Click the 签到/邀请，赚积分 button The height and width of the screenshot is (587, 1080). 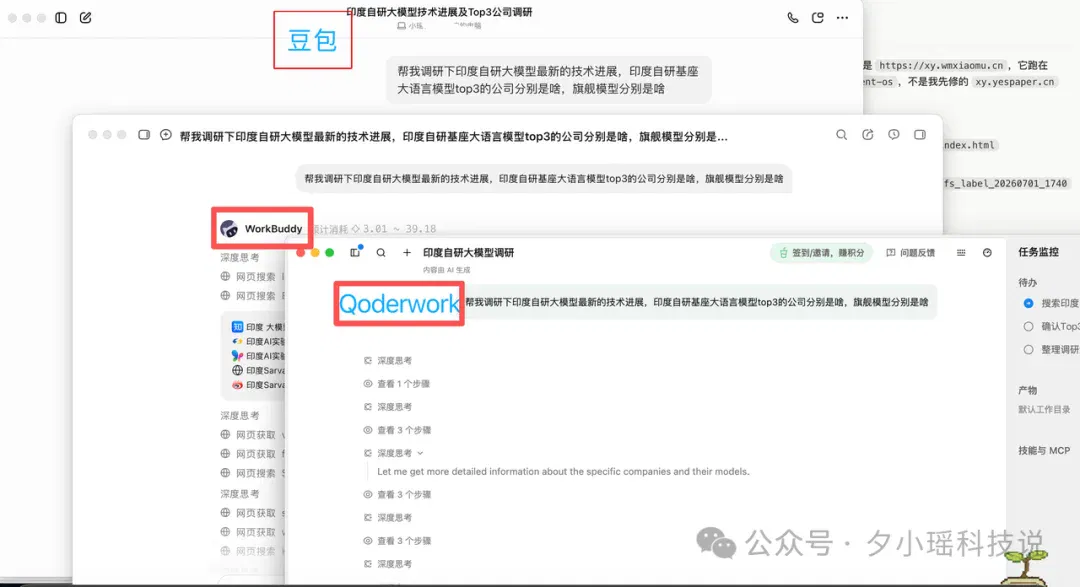(821, 253)
